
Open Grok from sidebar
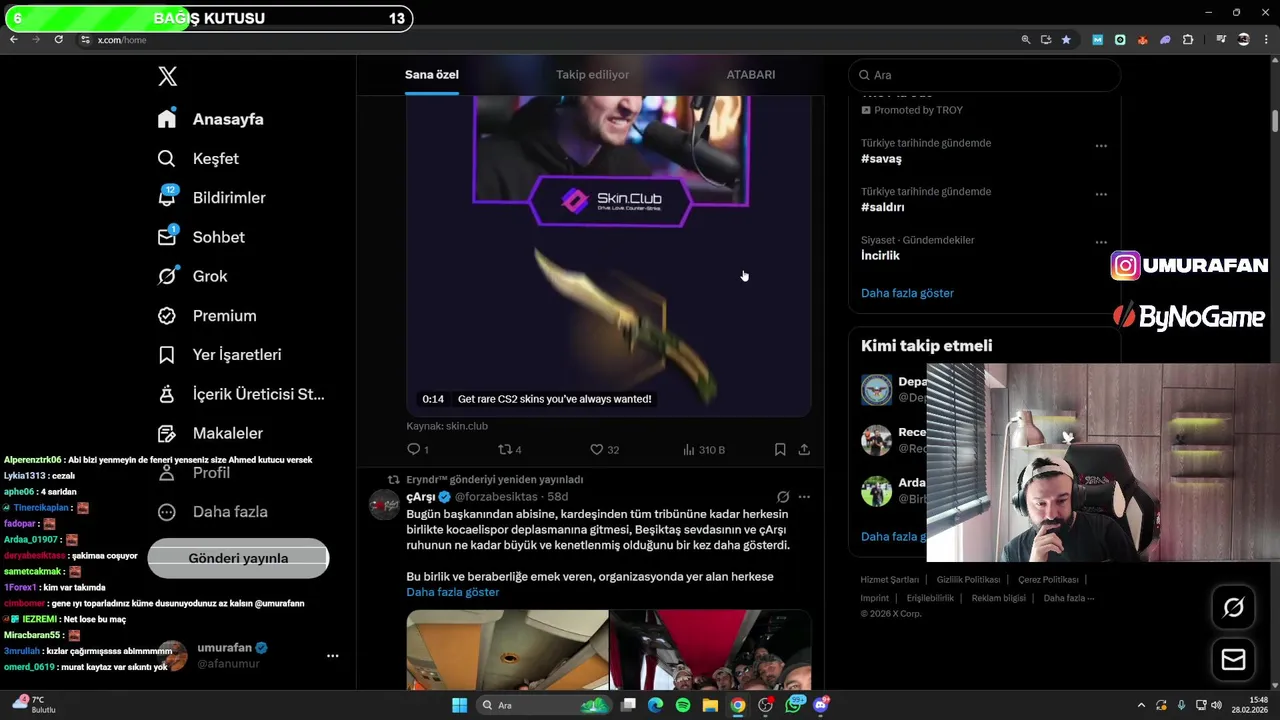[x=193, y=276]
